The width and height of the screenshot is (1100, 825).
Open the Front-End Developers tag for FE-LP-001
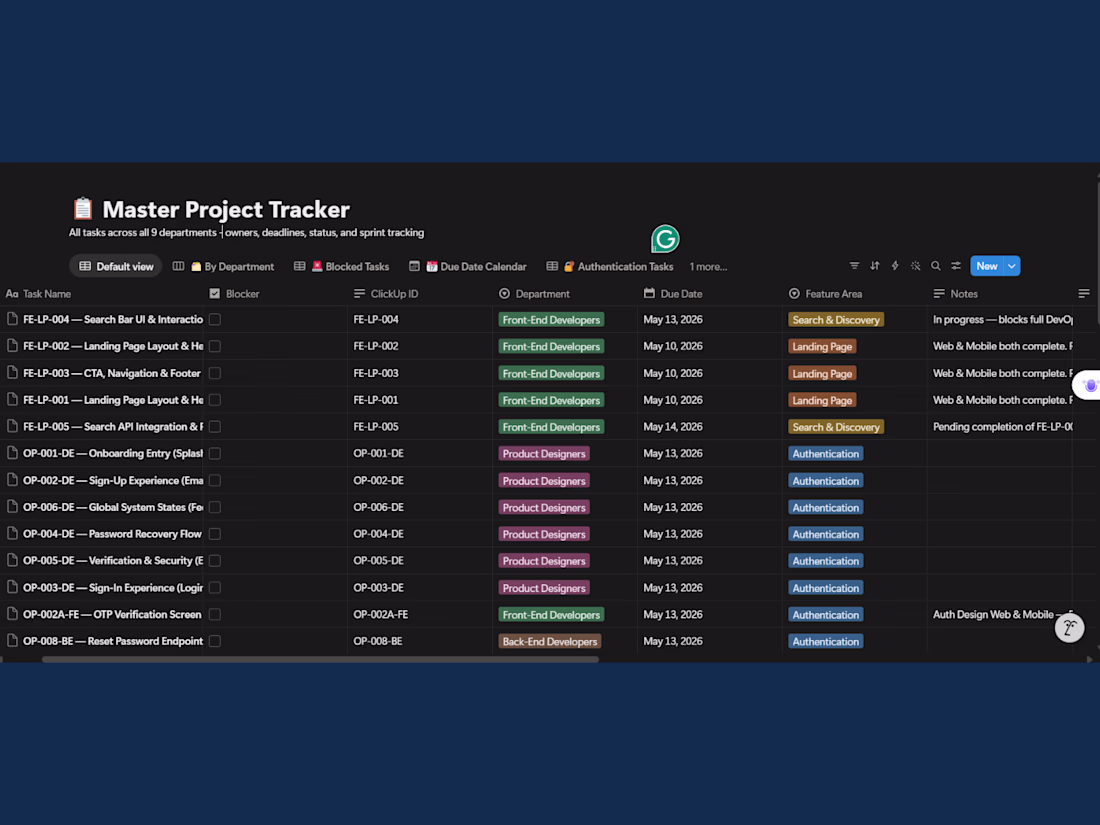[551, 400]
